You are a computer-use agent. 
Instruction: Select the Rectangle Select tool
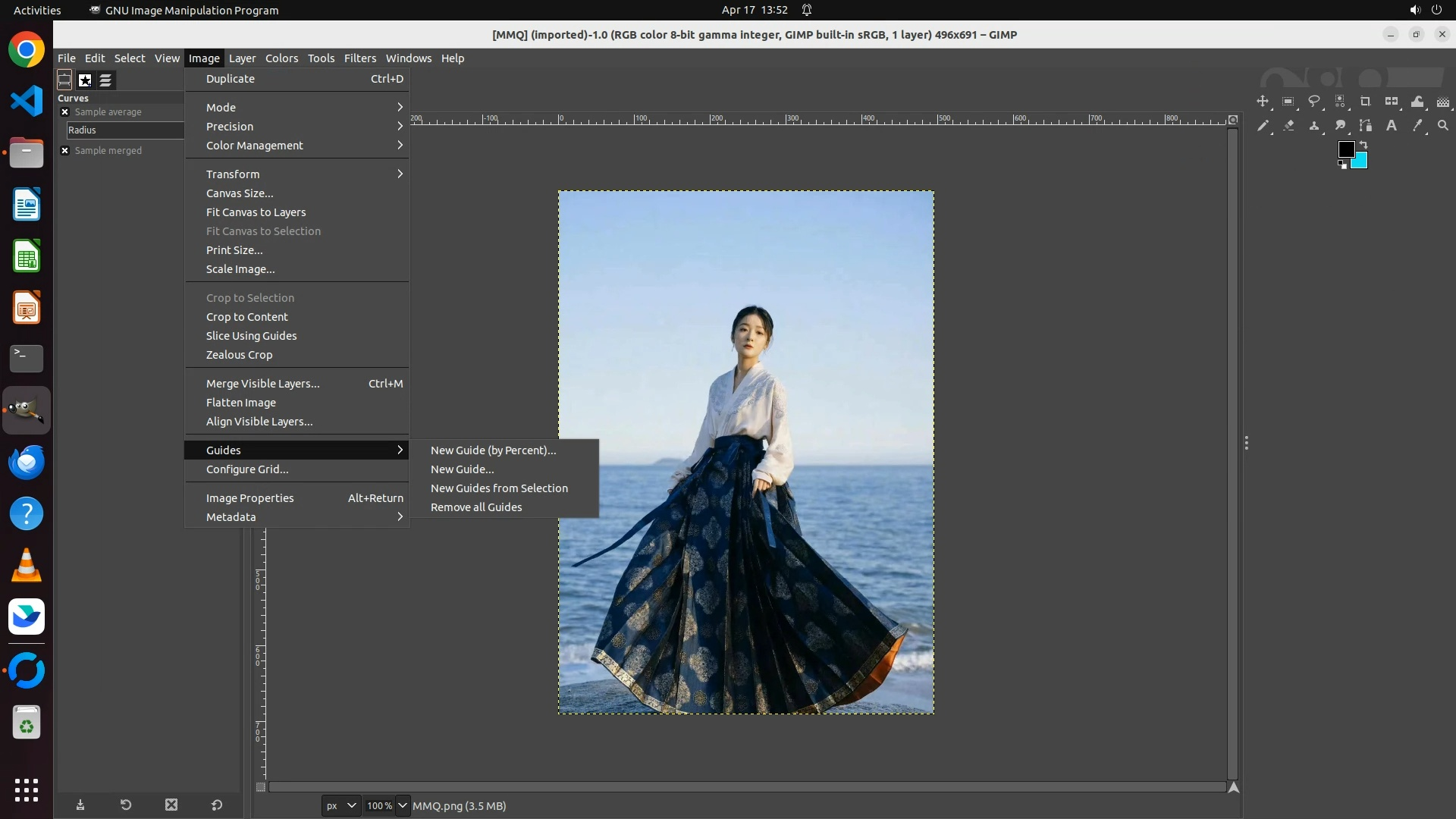pos(1288,102)
